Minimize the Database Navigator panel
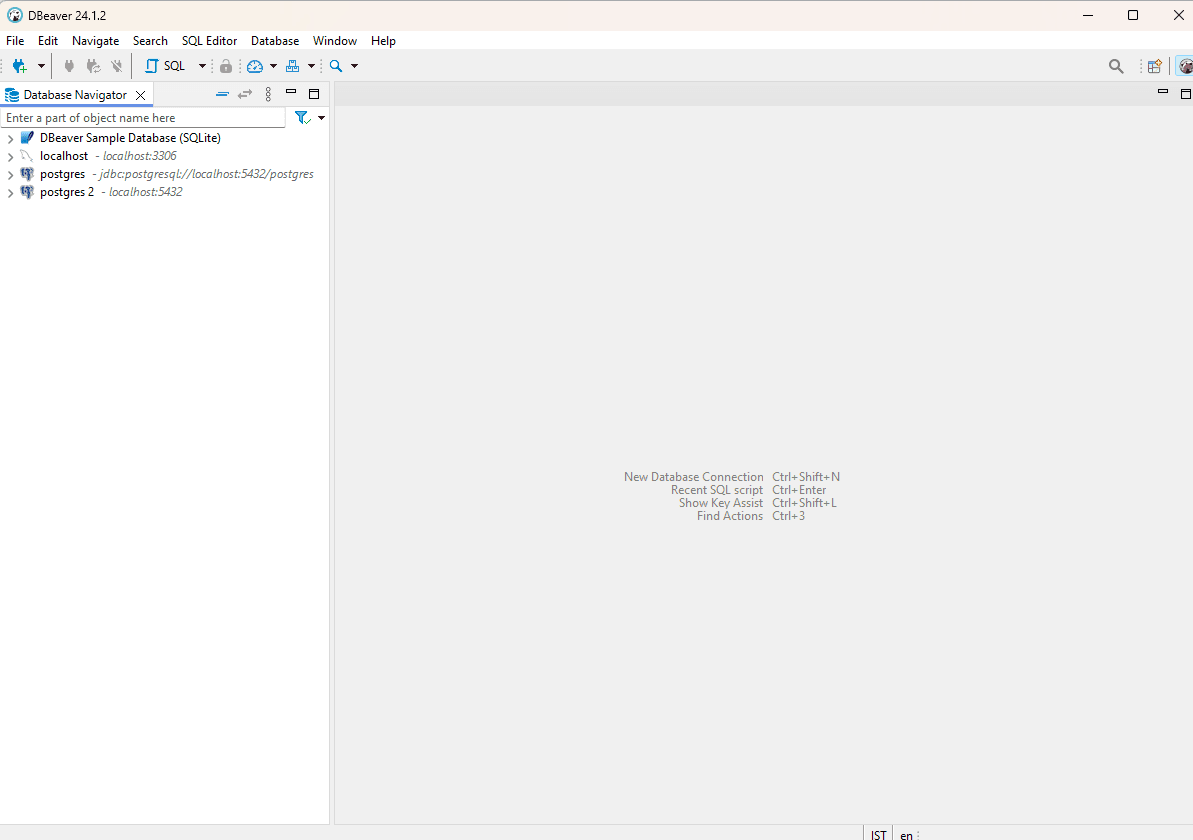1193x840 pixels. (x=291, y=92)
